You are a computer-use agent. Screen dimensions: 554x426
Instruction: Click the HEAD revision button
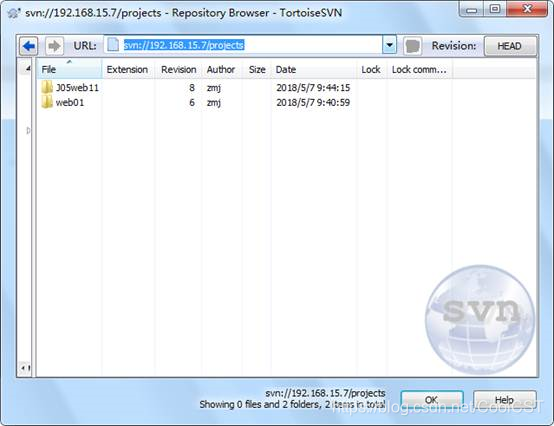click(x=509, y=46)
